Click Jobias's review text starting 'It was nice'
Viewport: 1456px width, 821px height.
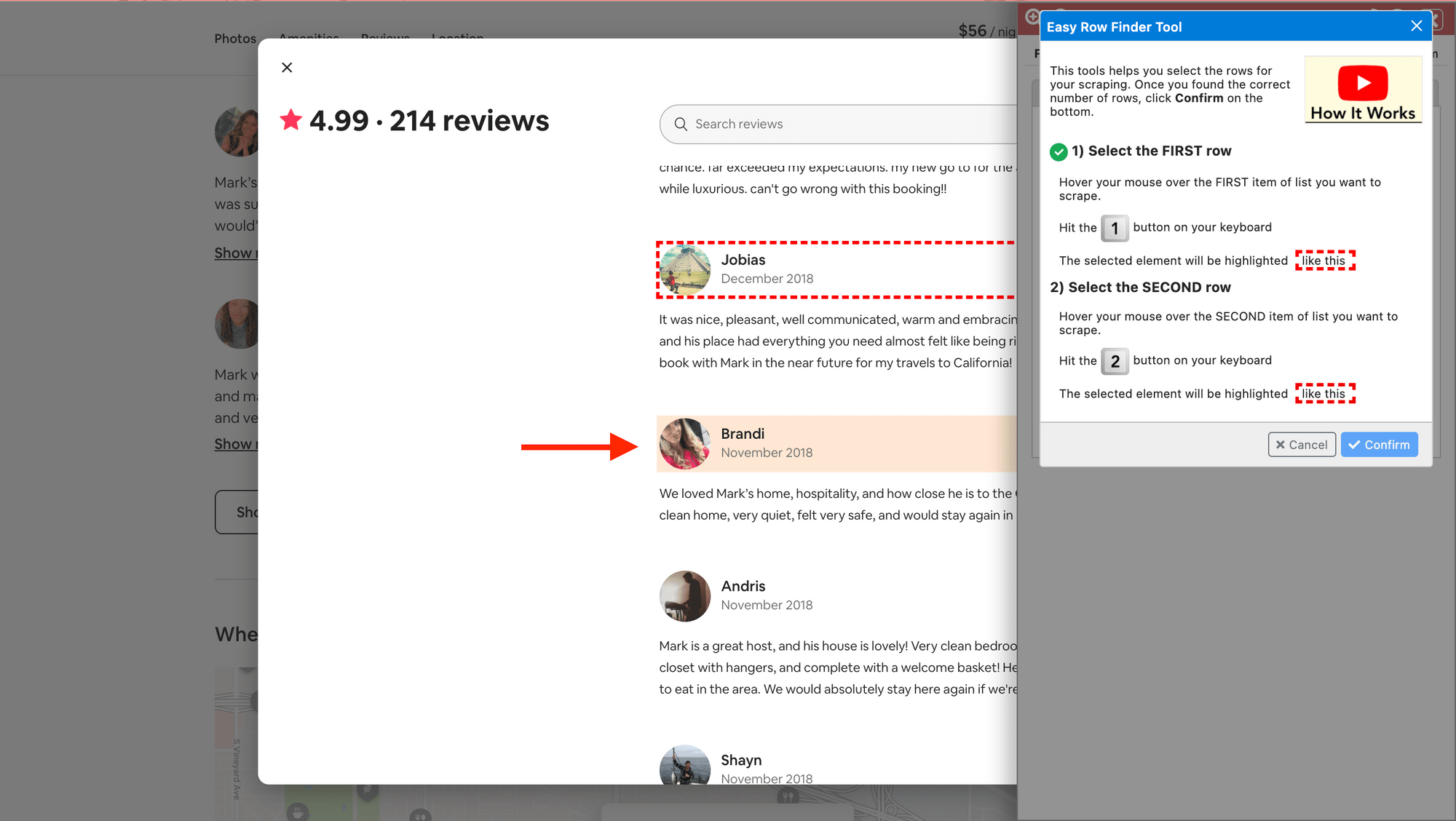pyautogui.click(x=837, y=341)
